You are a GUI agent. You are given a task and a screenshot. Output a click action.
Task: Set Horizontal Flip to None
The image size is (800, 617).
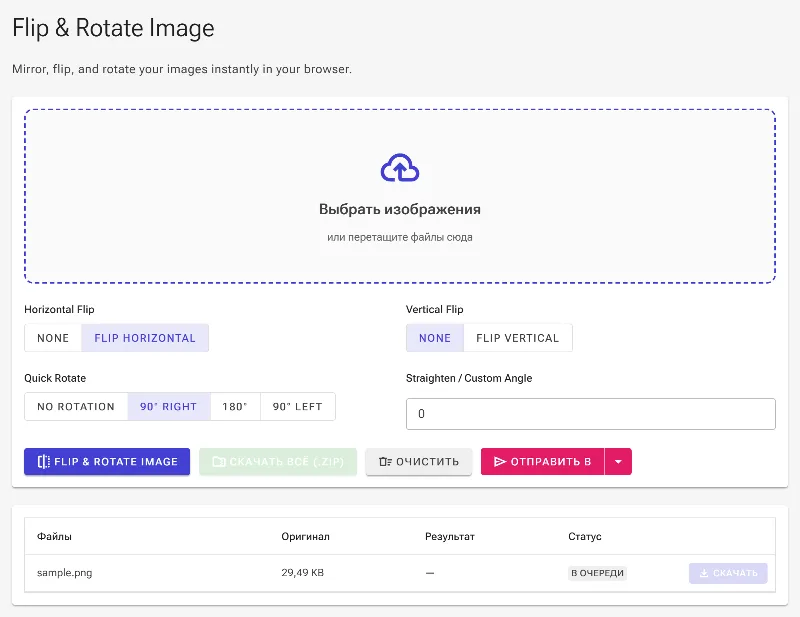tap(53, 338)
